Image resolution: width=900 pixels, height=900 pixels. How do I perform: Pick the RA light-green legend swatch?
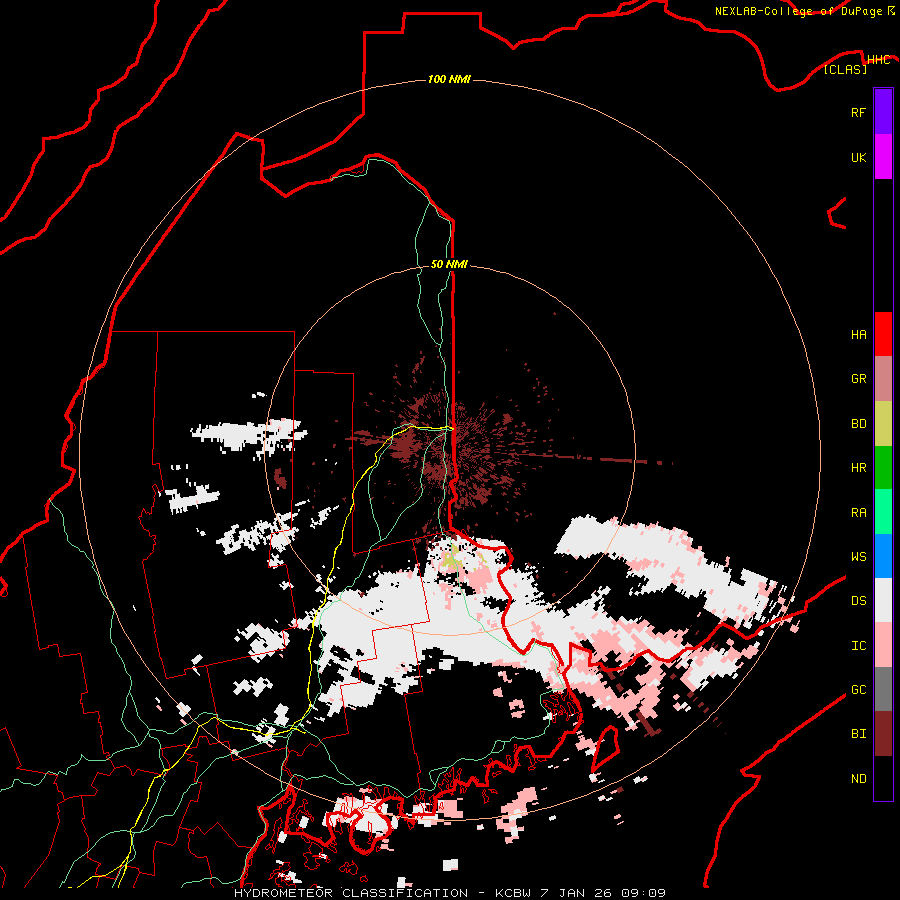tap(883, 512)
